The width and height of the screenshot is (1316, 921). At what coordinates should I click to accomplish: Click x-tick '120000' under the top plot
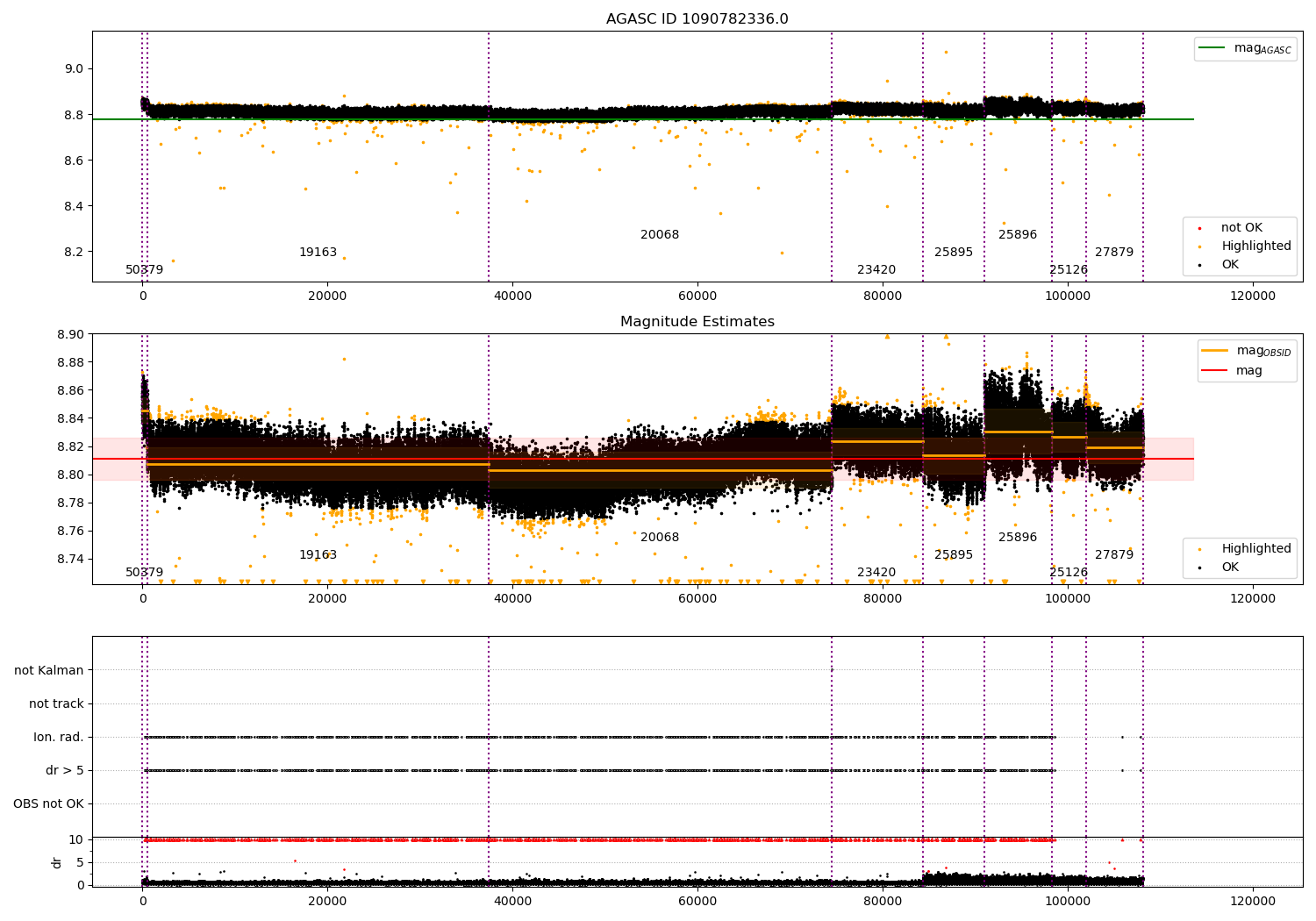(1252, 296)
